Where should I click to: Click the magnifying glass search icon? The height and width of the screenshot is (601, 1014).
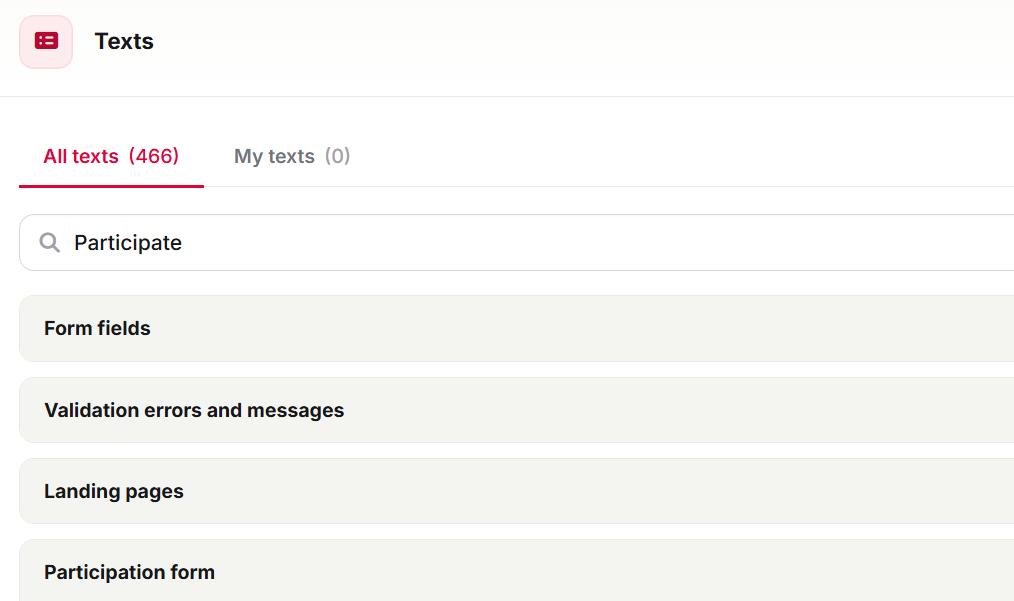49,243
